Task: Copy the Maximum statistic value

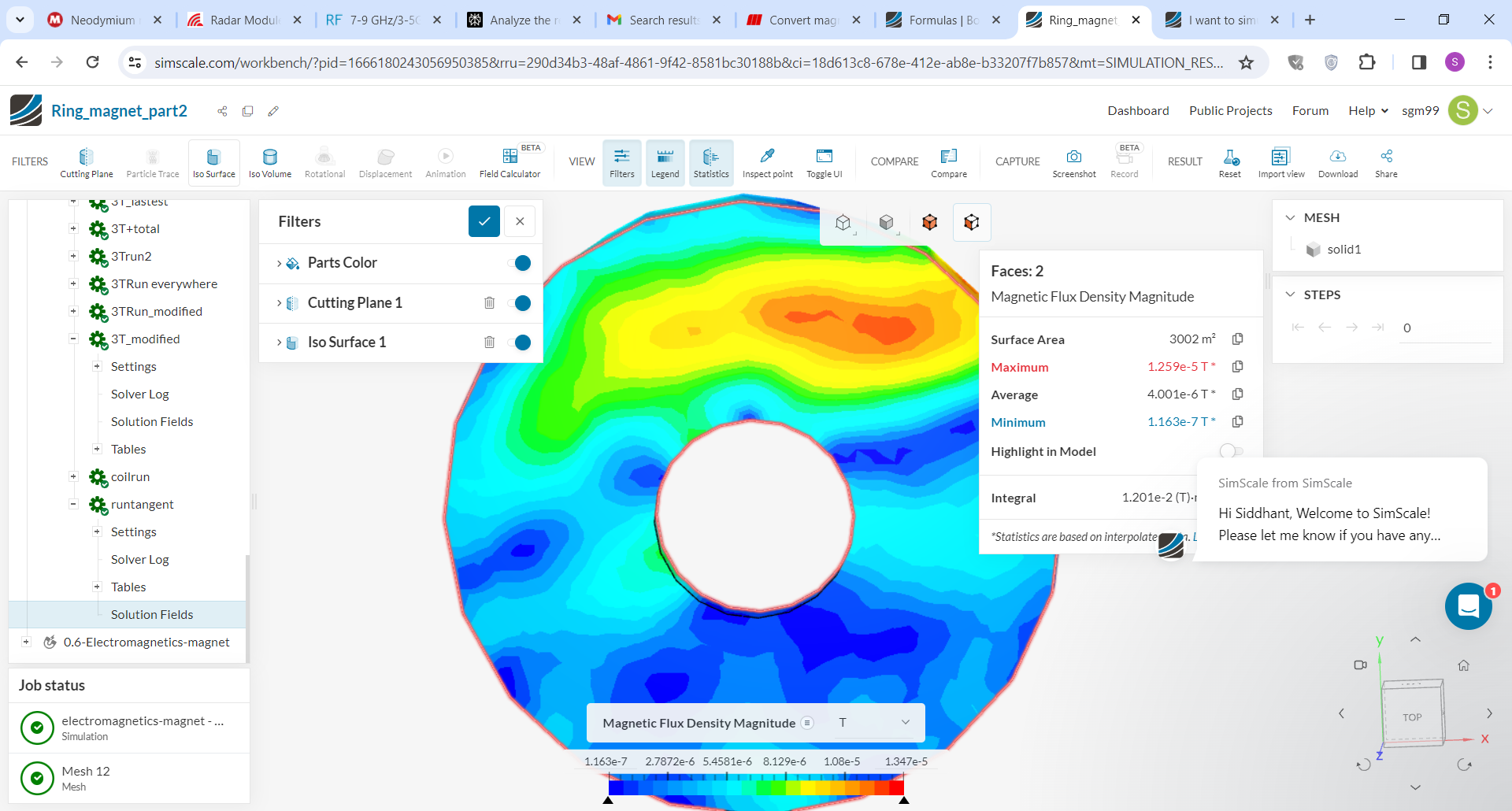Action: tap(1237, 366)
